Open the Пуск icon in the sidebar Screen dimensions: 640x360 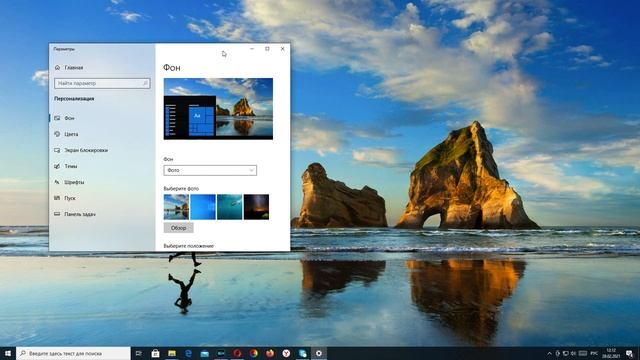(57, 198)
